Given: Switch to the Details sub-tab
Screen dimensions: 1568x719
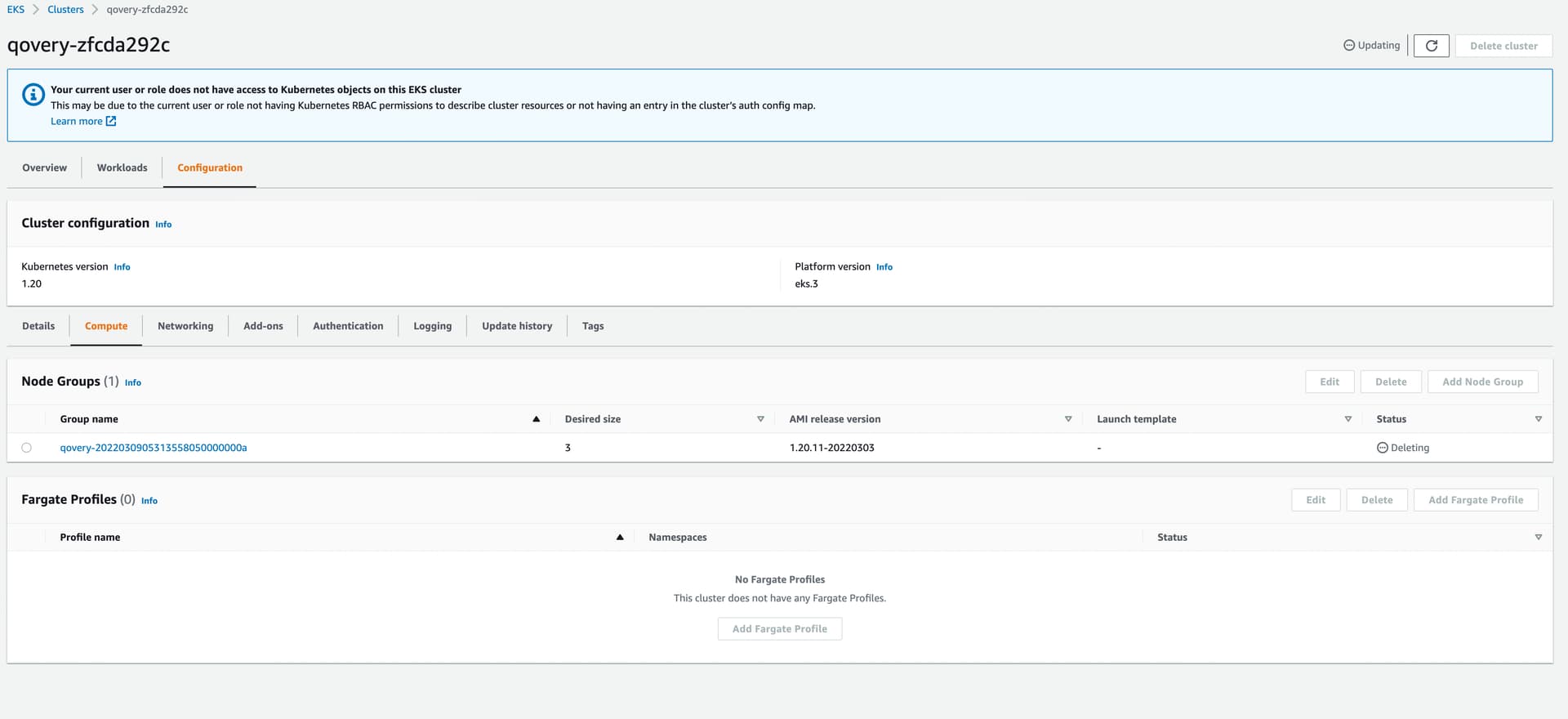Looking at the screenshot, I should pyautogui.click(x=38, y=326).
